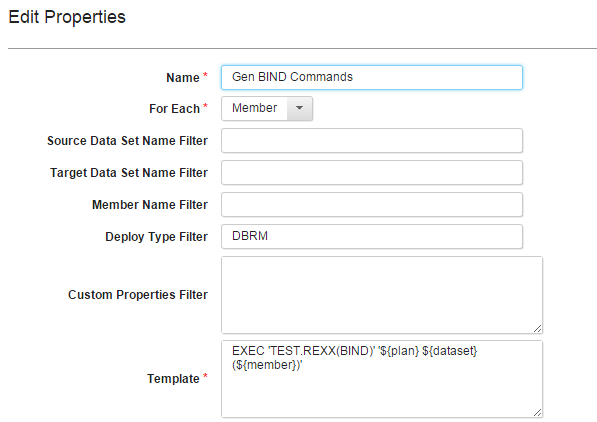
Task: Click the Target Data Set Name Filter label
Action: pyautogui.click(x=129, y=173)
